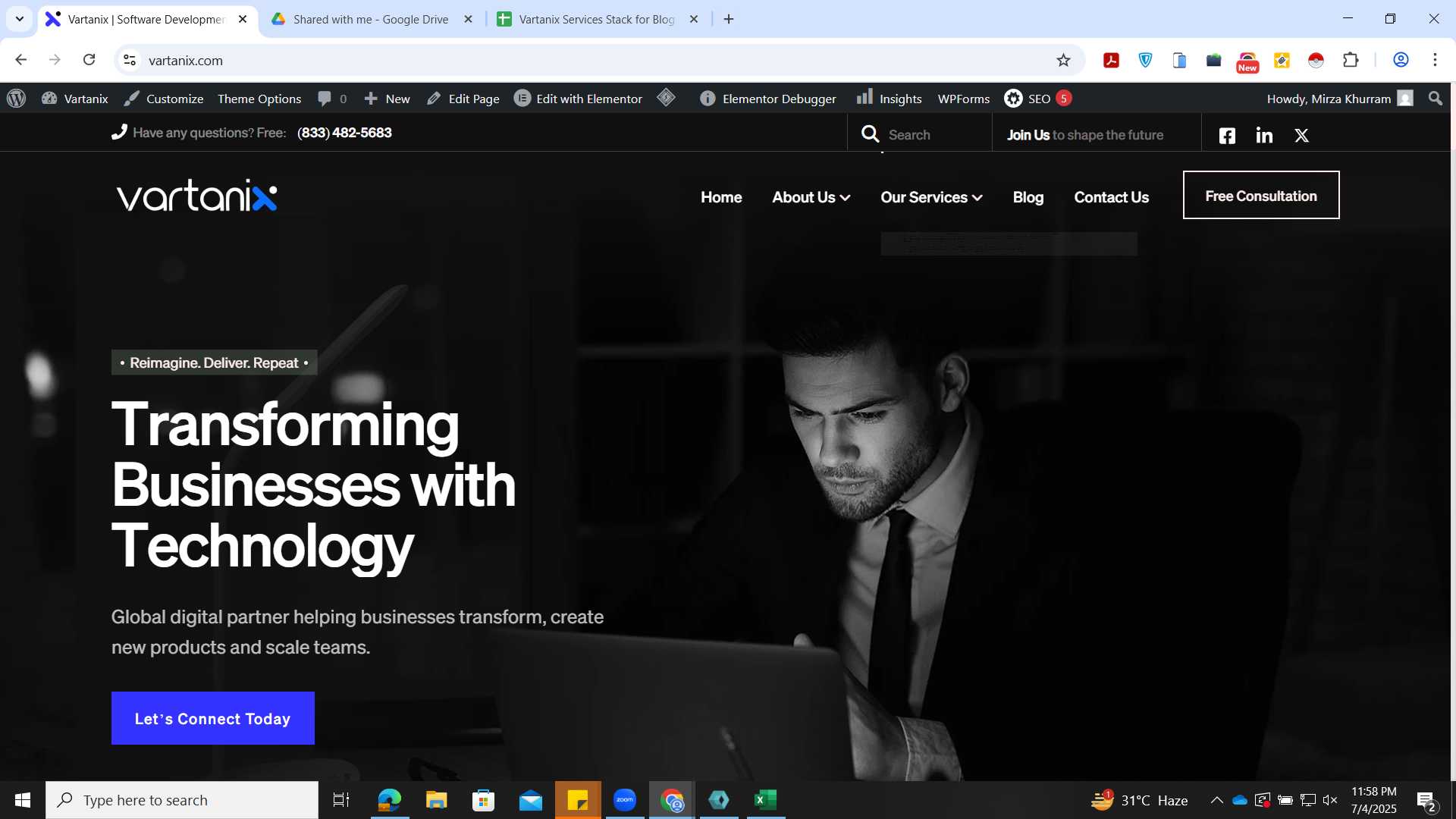Open Microsoft Store from the taskbar
Image resolution: width=1456 pixels, height=819 pixels.
[x=483, y=800]
